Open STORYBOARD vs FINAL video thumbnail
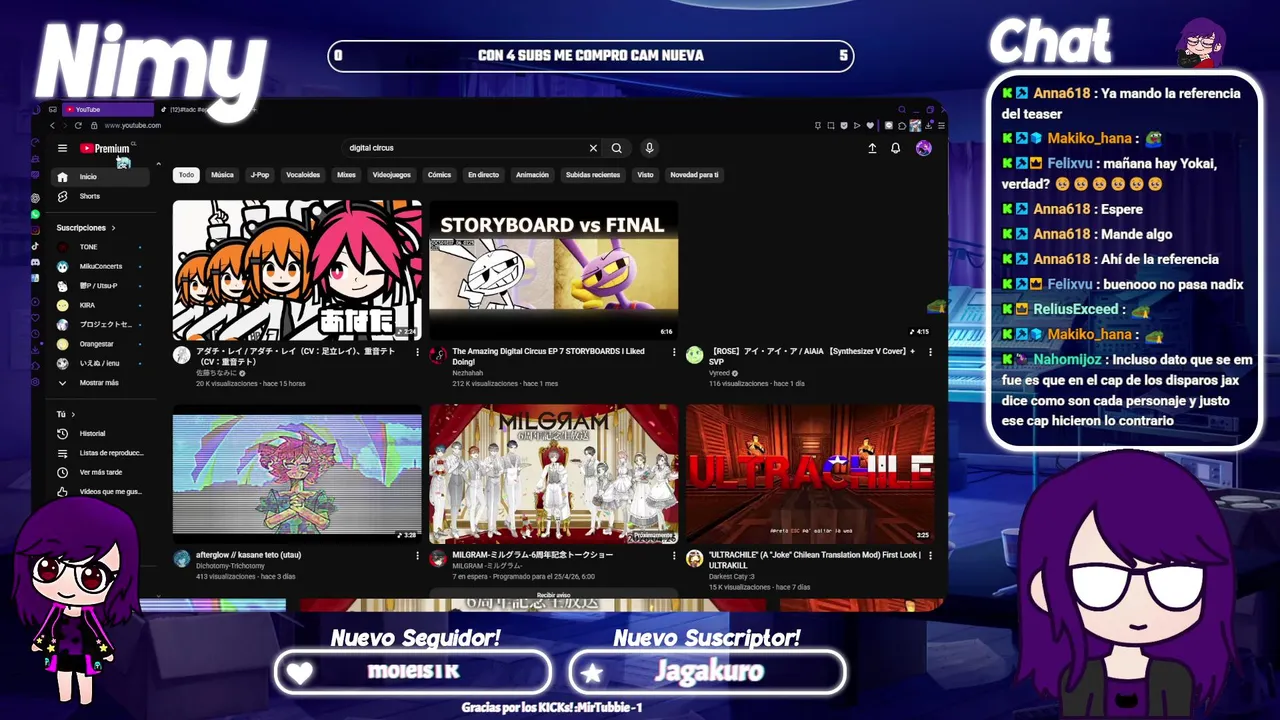Screen dimensions: 1280x720 pyautogui.click(x=553, y=270)
